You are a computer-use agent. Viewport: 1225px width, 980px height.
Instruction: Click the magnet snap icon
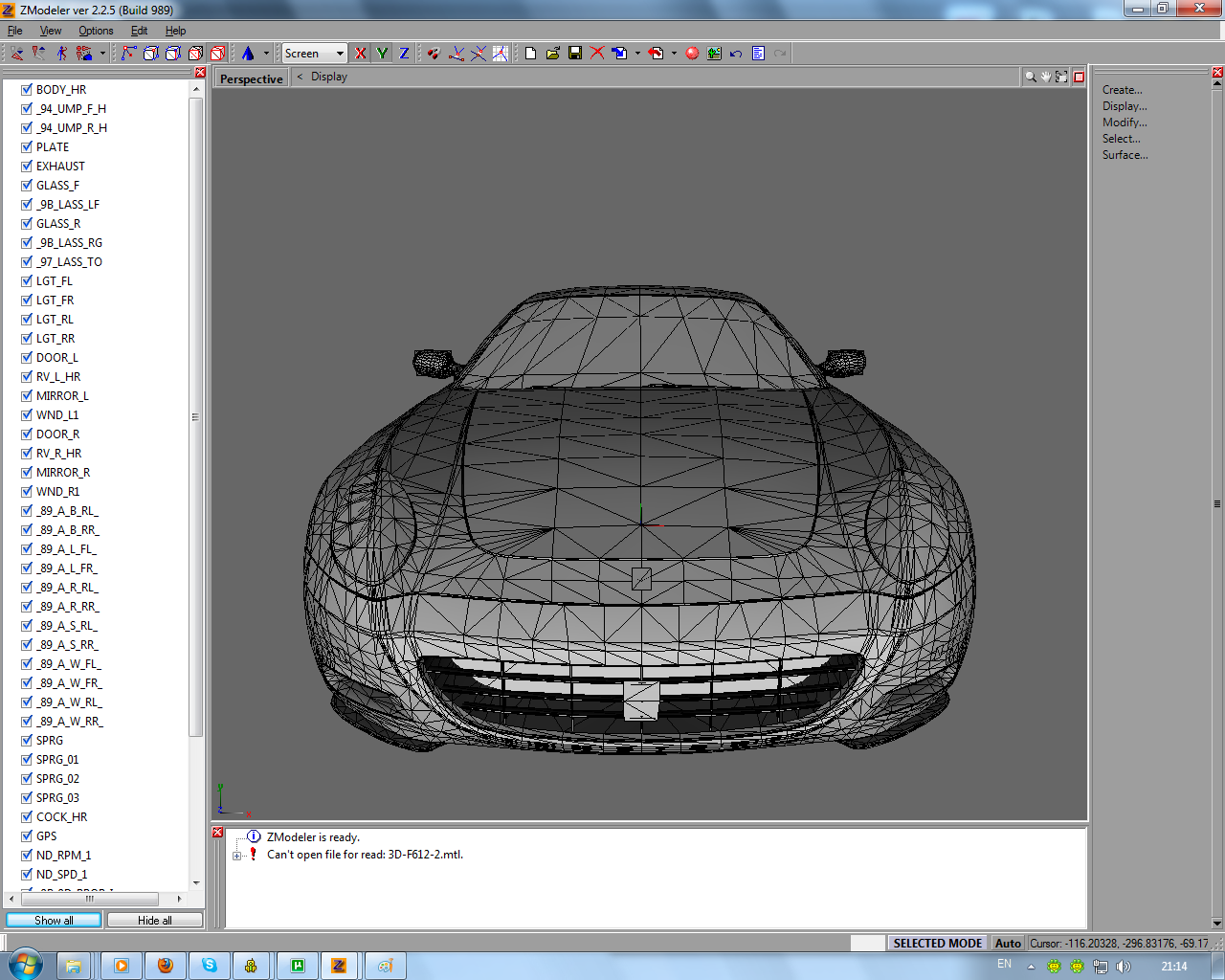(434, 54)
